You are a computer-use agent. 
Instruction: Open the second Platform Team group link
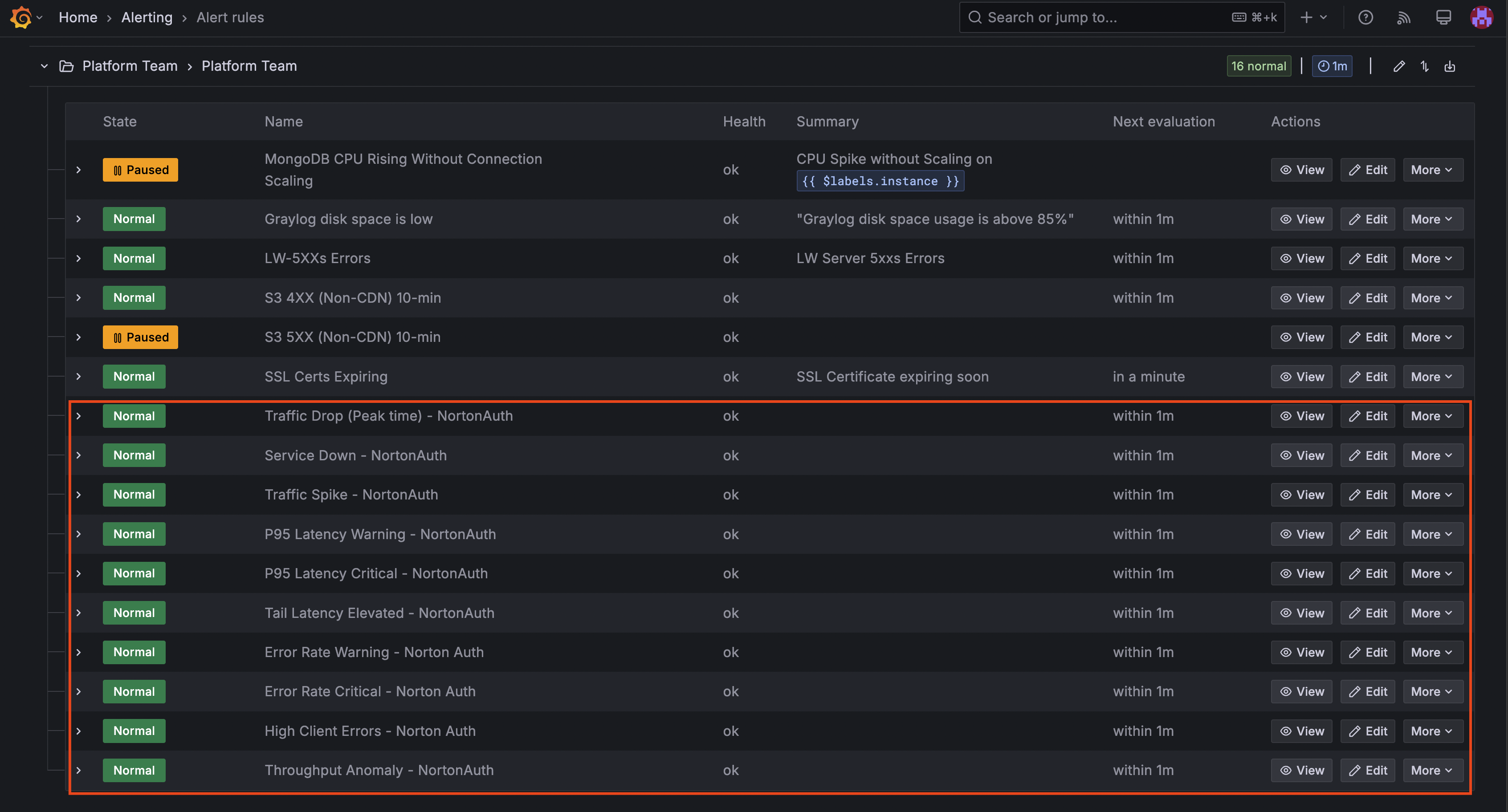pyautogui.click(x=249, y=66)
